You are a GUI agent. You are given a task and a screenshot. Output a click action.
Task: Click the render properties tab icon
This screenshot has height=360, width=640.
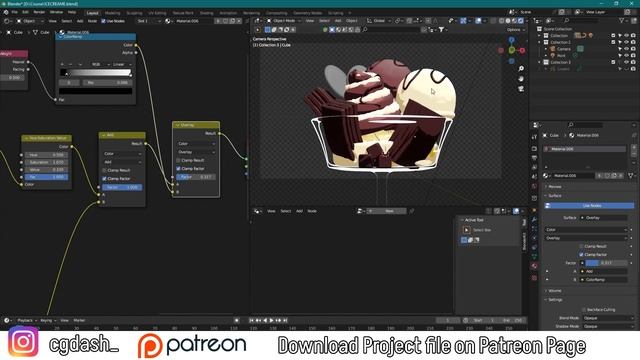pos(534,149)
